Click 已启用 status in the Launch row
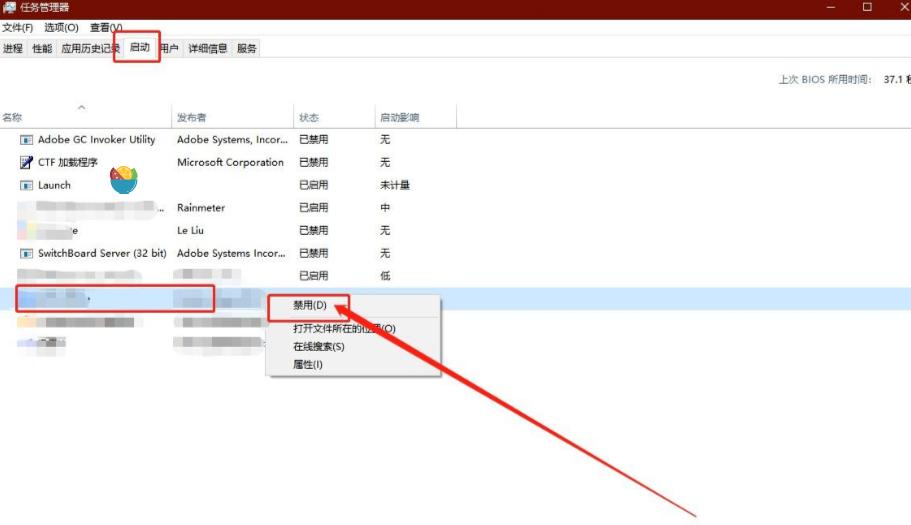 pyautogui.click(x=314, y=185)
